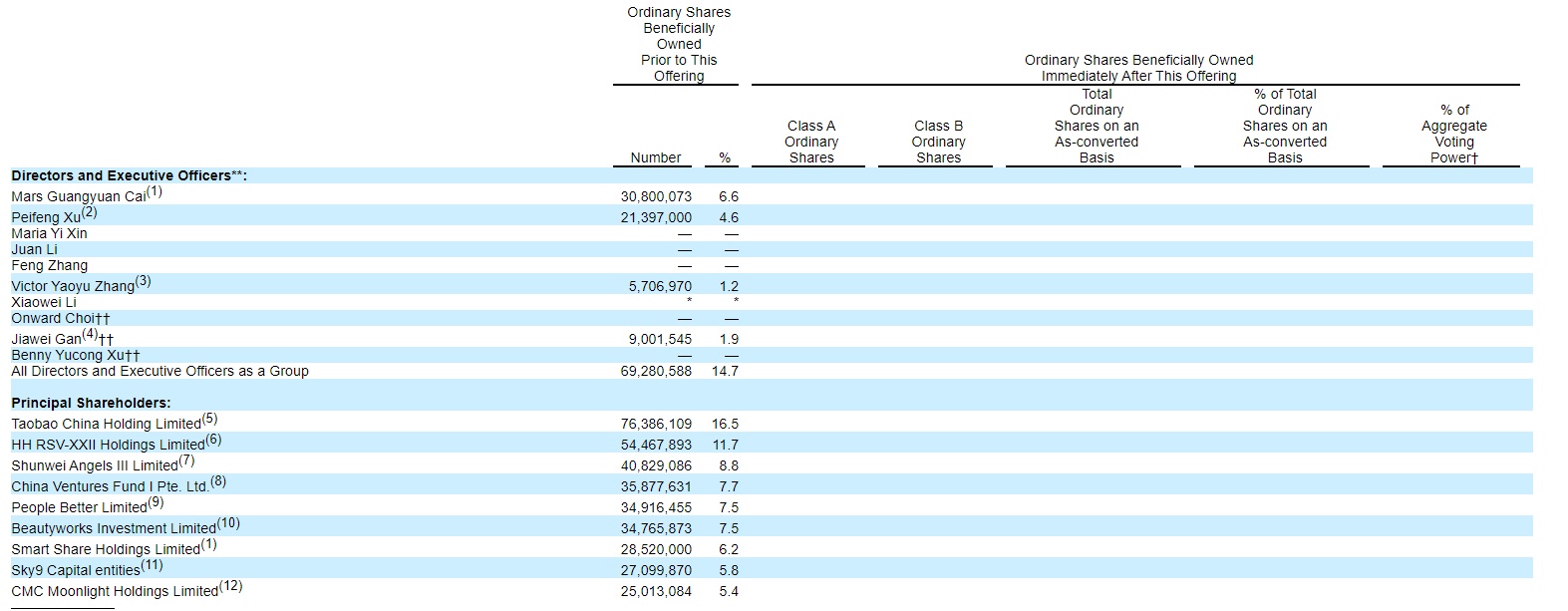Click Victor Yaoyu Zhang's 5,706,970 share count
Image resolution: width=1568 pixels, height=611 pixels.
pyautogui.click(x=659, y=286)
